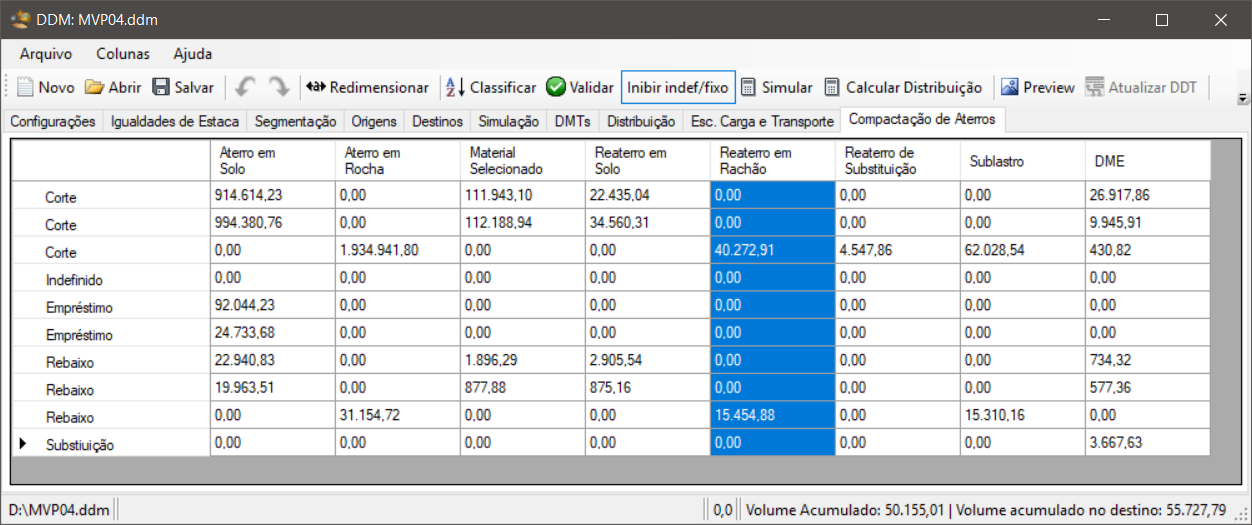This screenshot has width=1252, height=525.
Task: Click the Simular calculator button
Action: pos(776,87)
